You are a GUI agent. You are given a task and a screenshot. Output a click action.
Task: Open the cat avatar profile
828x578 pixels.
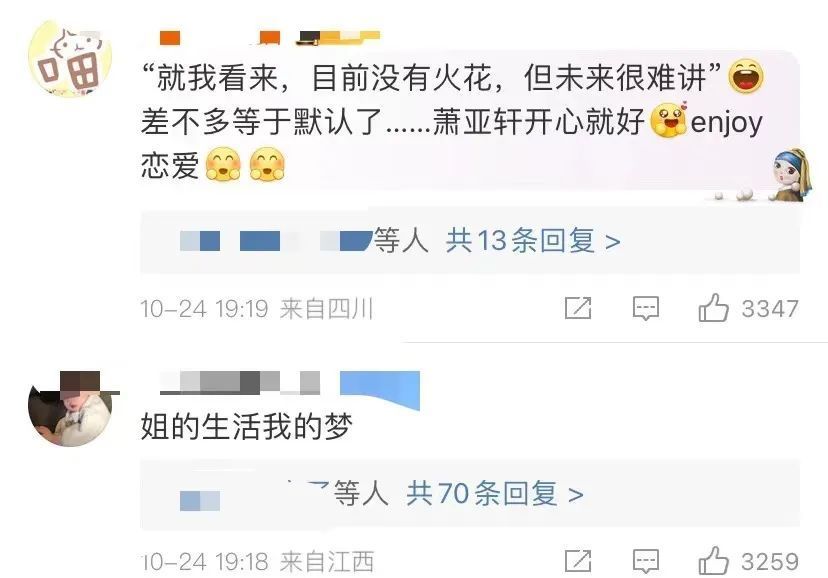(x=70, y=59)
